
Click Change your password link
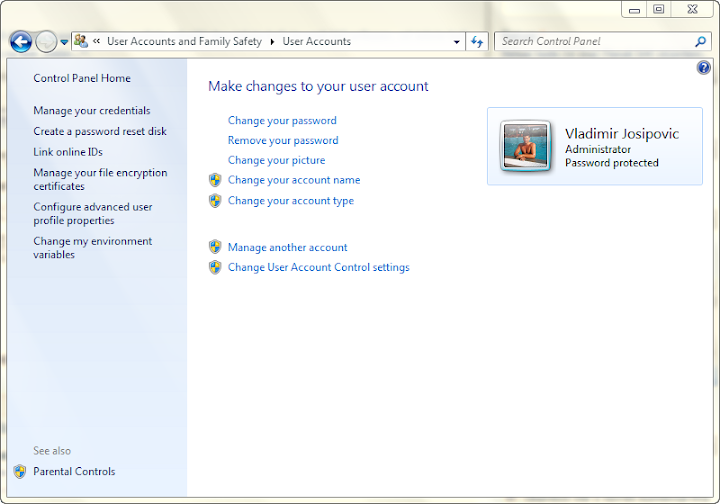[x=282, y=120]
